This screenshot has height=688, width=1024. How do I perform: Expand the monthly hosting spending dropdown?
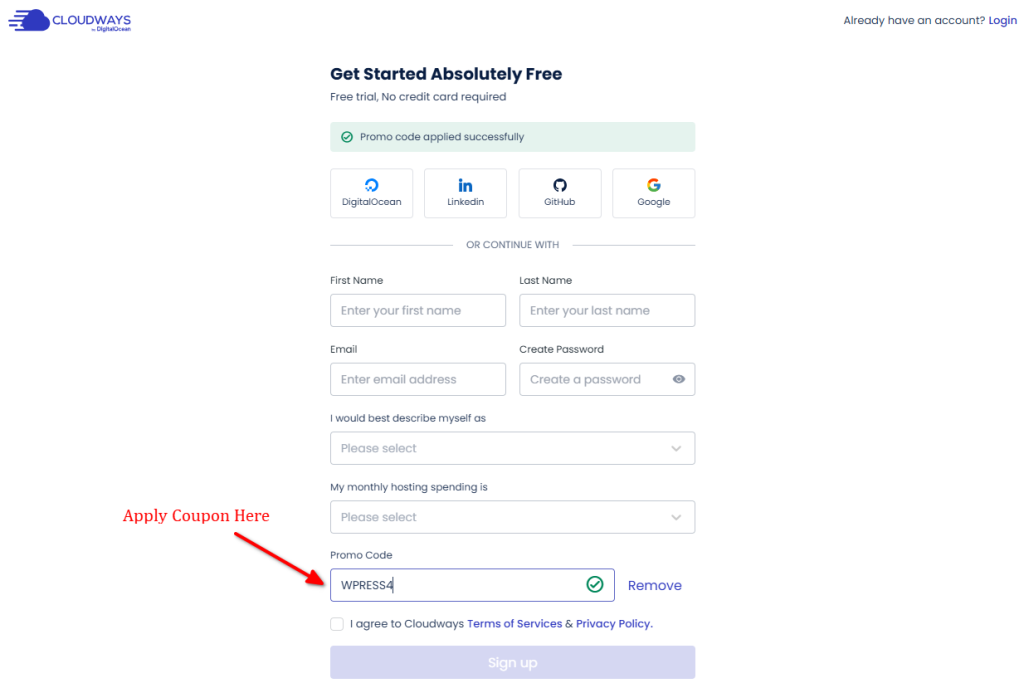pyautogui.click(x=512, y=518)
